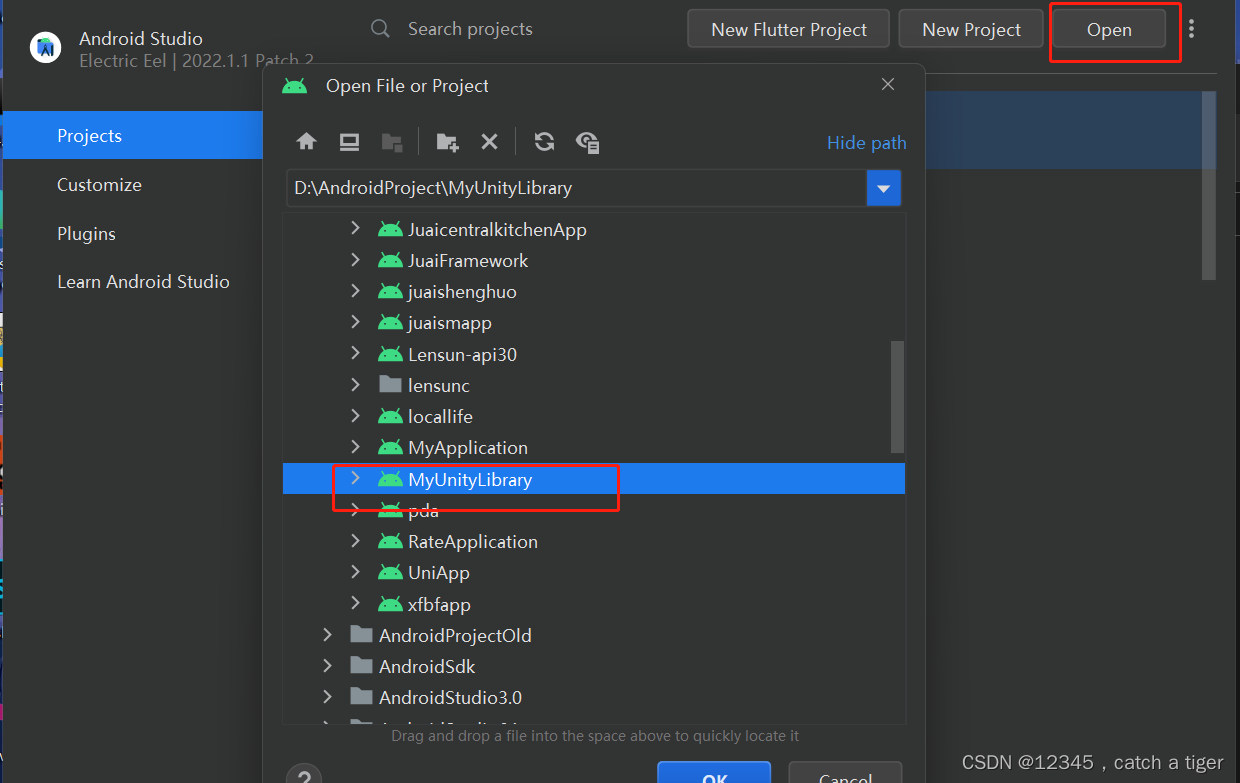Screen dimensions: 1240x783
Task: Click the folder icon next to lensunc
Action: 390,385
